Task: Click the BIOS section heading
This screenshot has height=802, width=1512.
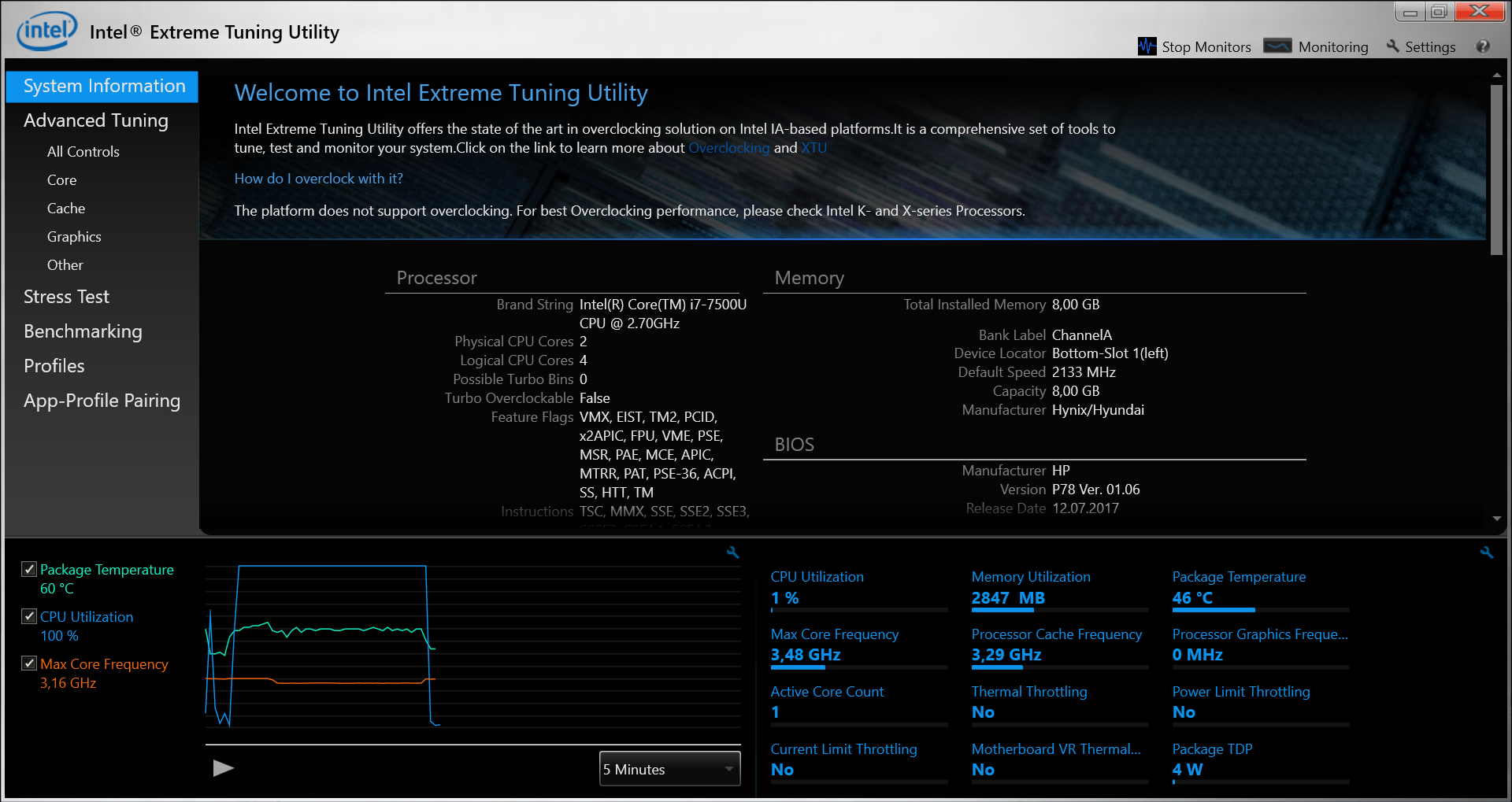Action: pyautogui.click(x=794, y=445)
